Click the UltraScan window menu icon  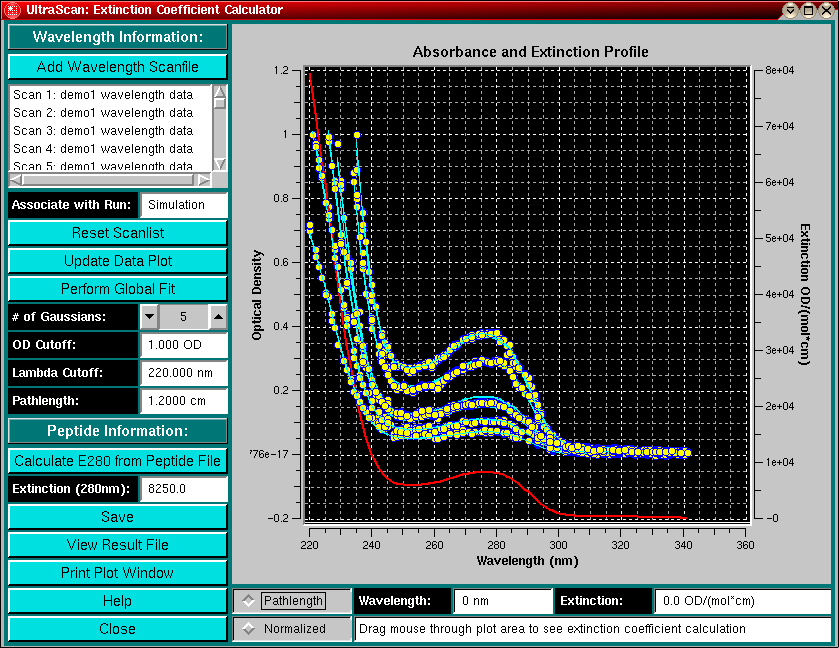(10, 10)
